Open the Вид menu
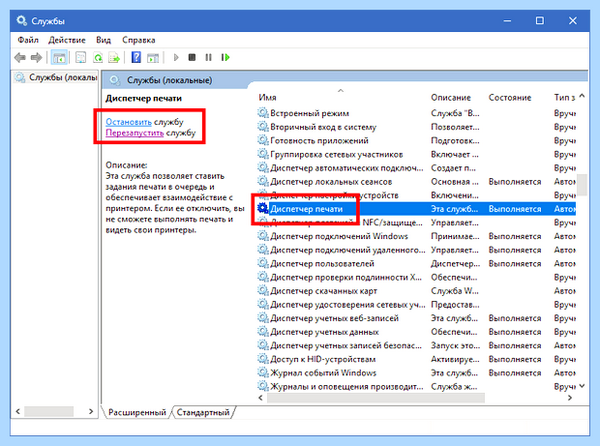This screenshot has width=600, height=446. pos(103,40)
